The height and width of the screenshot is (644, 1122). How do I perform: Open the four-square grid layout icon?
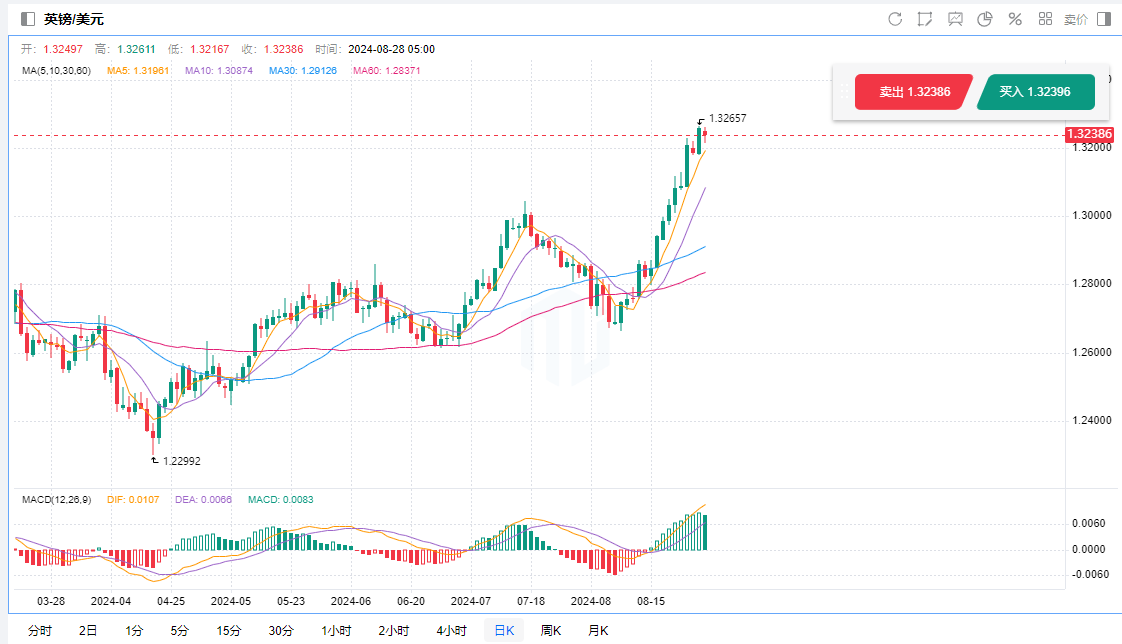click(x=1045, y=19)
